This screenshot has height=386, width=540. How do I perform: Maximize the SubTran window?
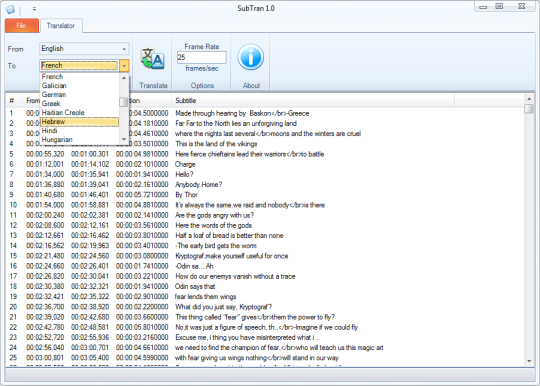coord(499,7)
